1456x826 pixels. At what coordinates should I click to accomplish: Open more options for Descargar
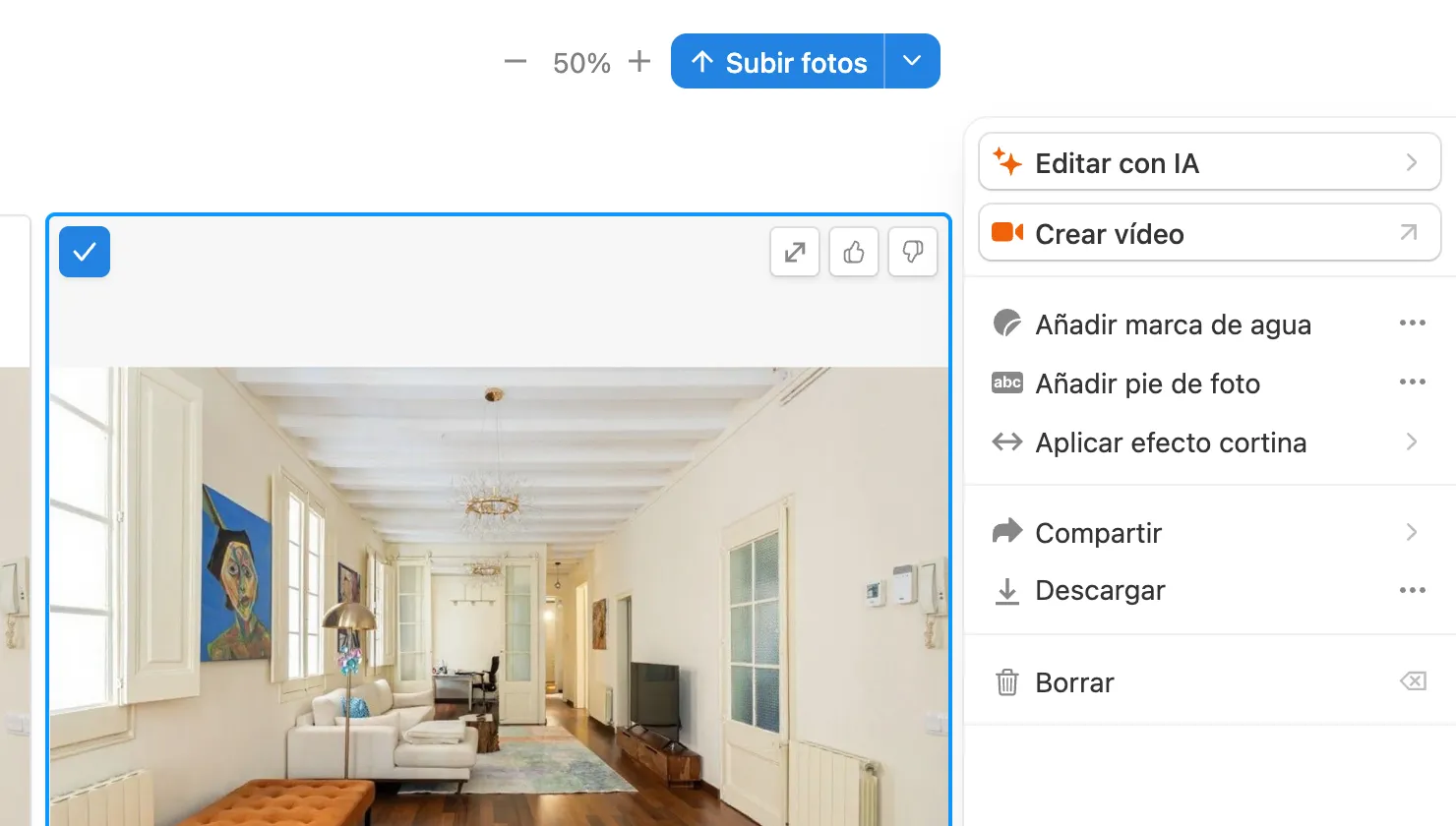[1413, 590]
